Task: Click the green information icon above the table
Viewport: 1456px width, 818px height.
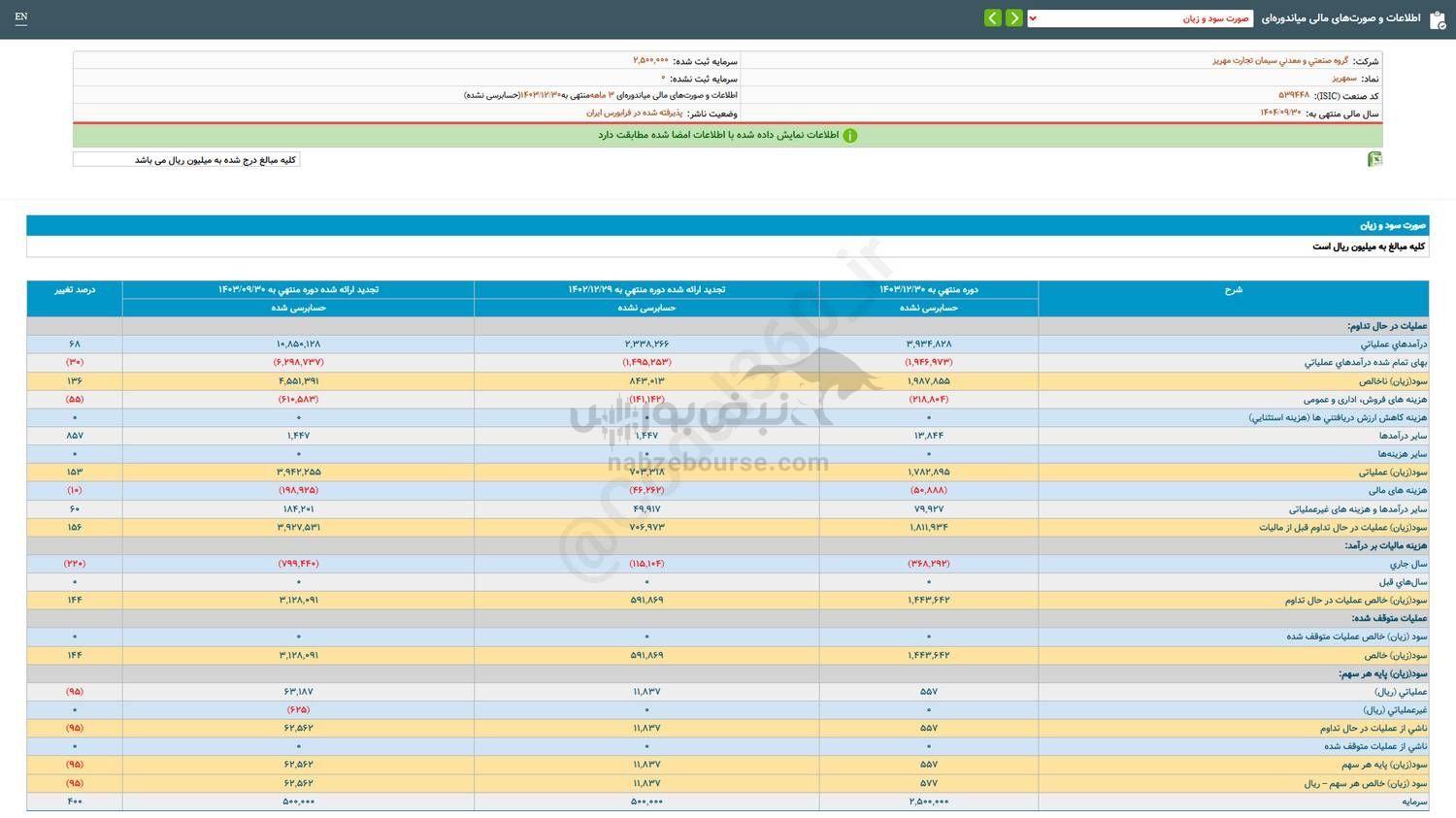Action: tap(850, 135)
